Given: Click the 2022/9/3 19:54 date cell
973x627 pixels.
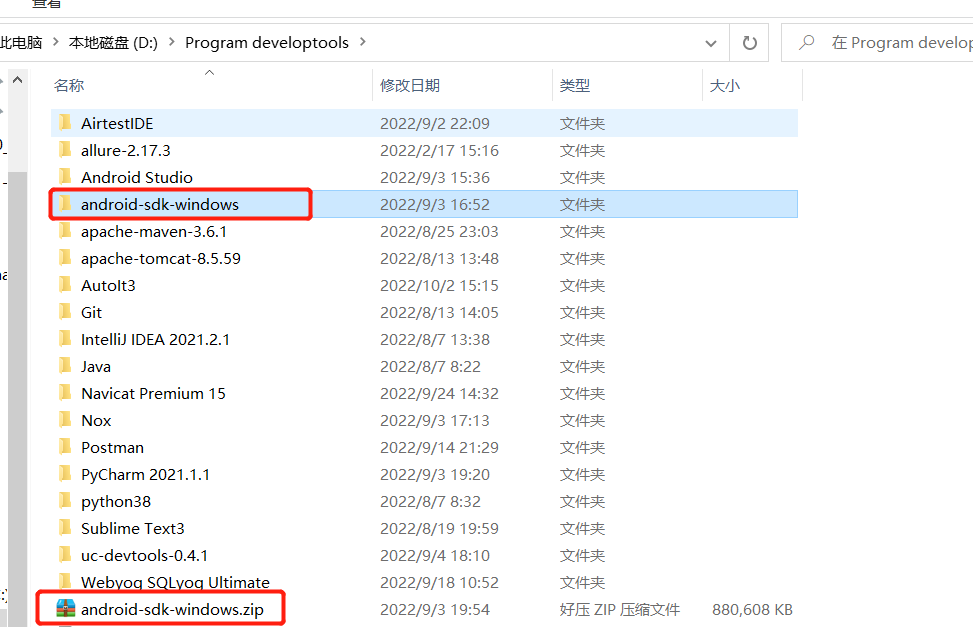Looking at the screenshot, I should (x=435, y=609).
